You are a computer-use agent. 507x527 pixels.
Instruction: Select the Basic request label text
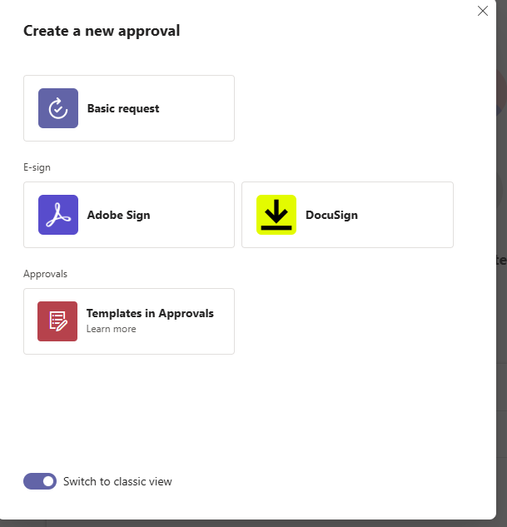click(x=123, y=109)
